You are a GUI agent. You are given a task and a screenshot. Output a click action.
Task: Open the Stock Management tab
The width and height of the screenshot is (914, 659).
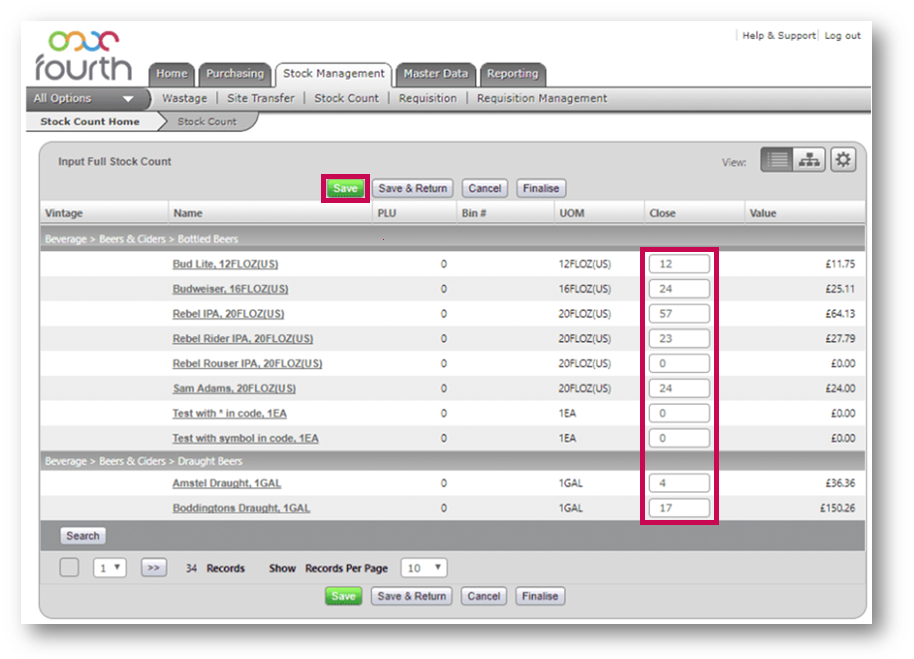pos(334,74)
